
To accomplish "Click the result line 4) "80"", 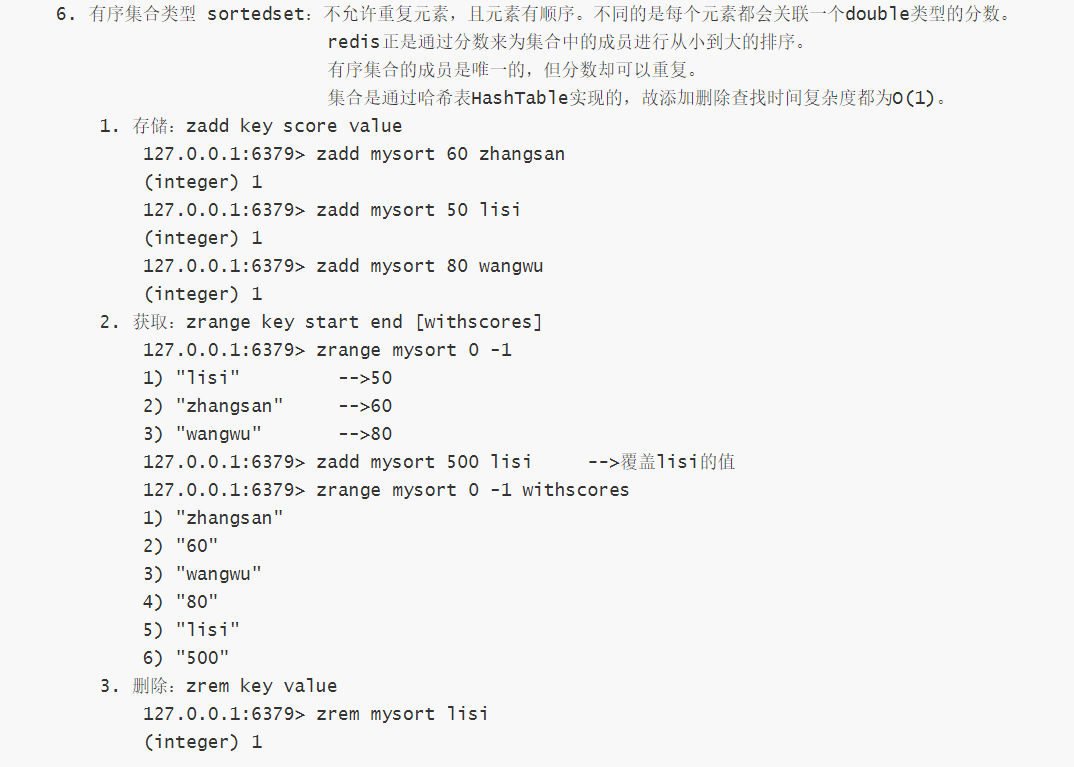I will (181, 602).
